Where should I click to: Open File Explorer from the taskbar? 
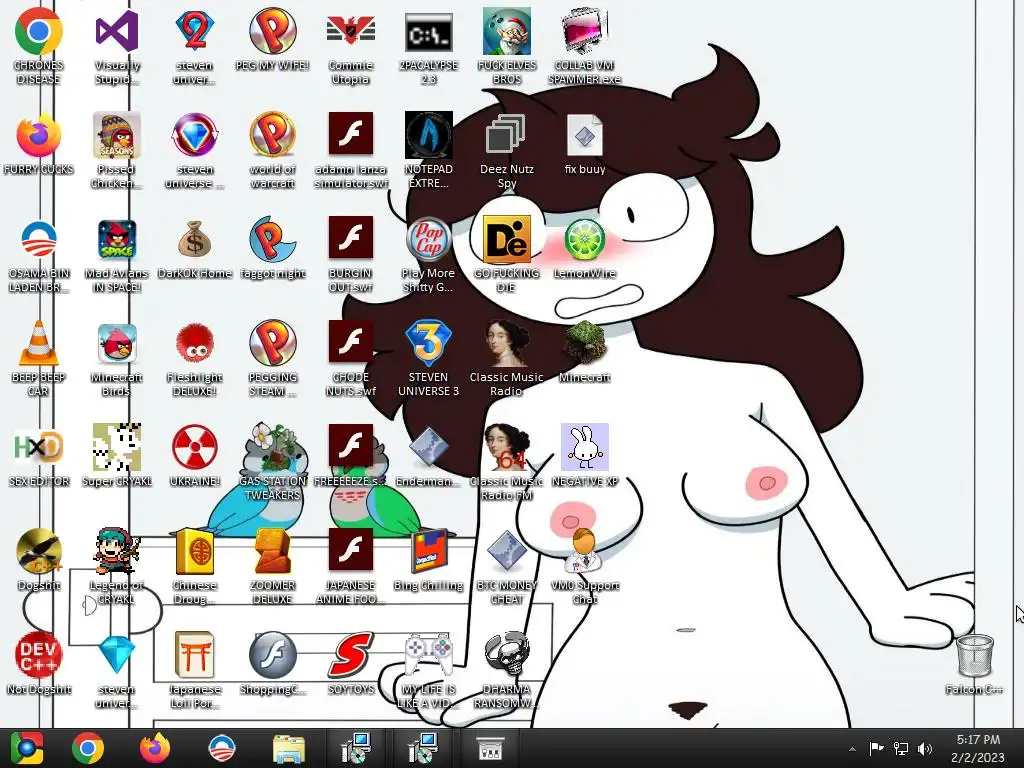click(x=288, y=749)
